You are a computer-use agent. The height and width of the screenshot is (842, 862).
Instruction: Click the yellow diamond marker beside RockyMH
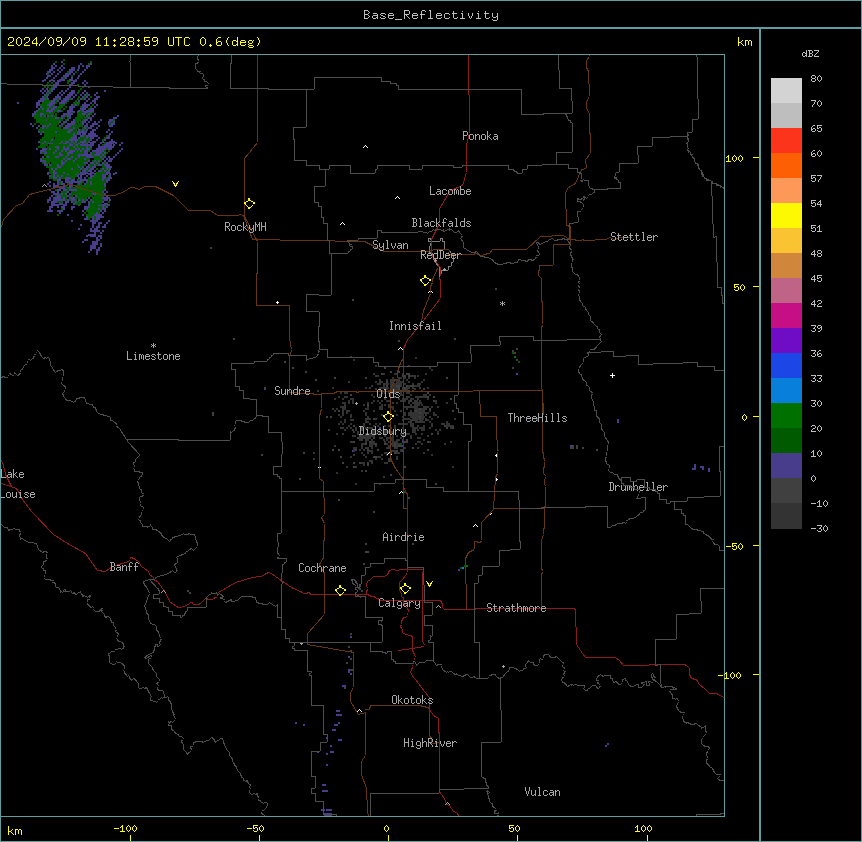coord(249,203)
